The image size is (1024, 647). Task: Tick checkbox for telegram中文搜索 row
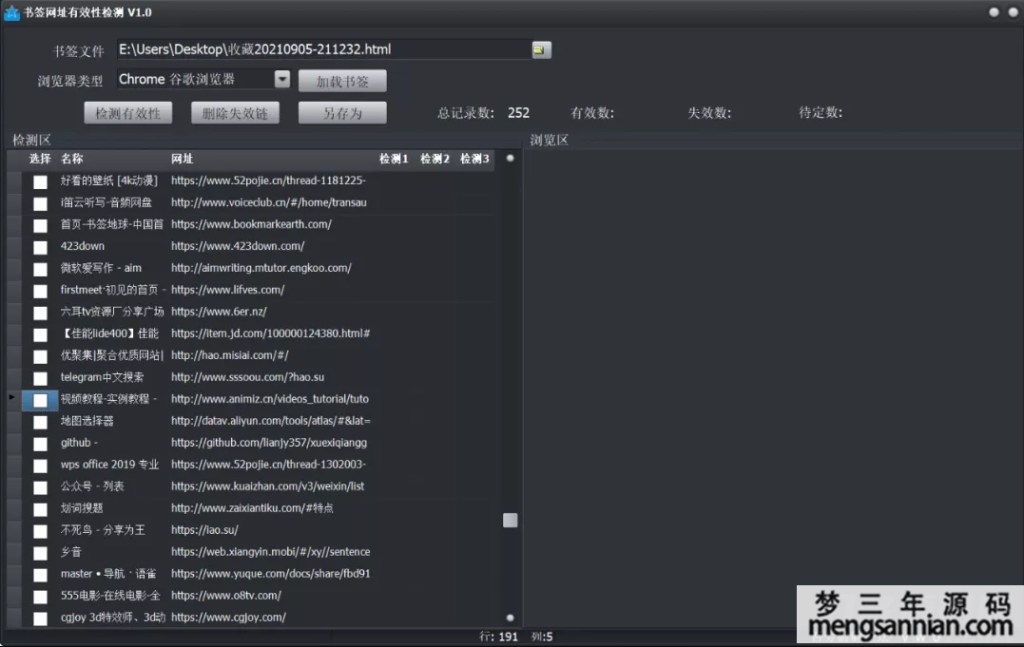pyautogui.click(x=40, y=378)
